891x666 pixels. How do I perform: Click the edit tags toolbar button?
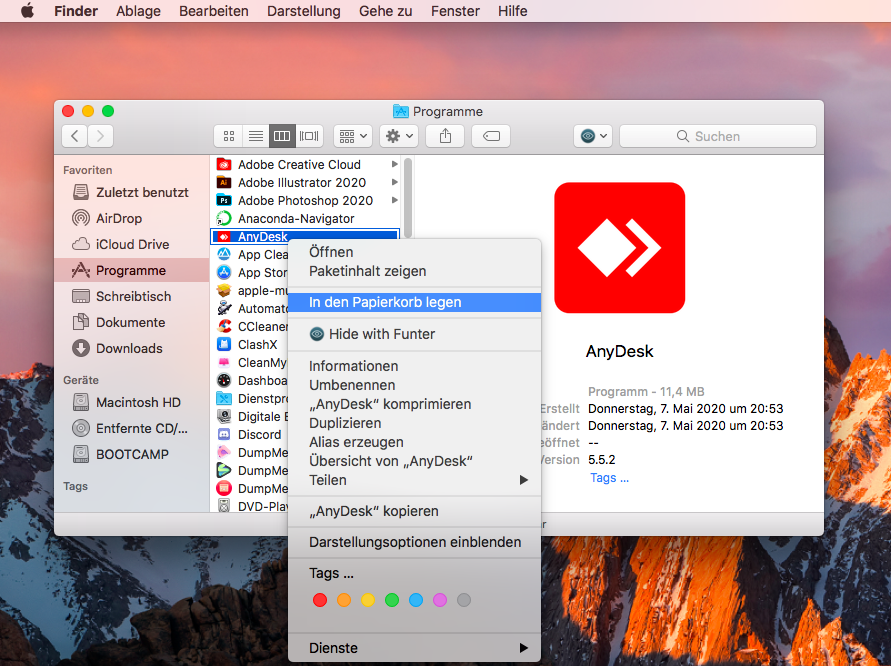tap(491, 136)
